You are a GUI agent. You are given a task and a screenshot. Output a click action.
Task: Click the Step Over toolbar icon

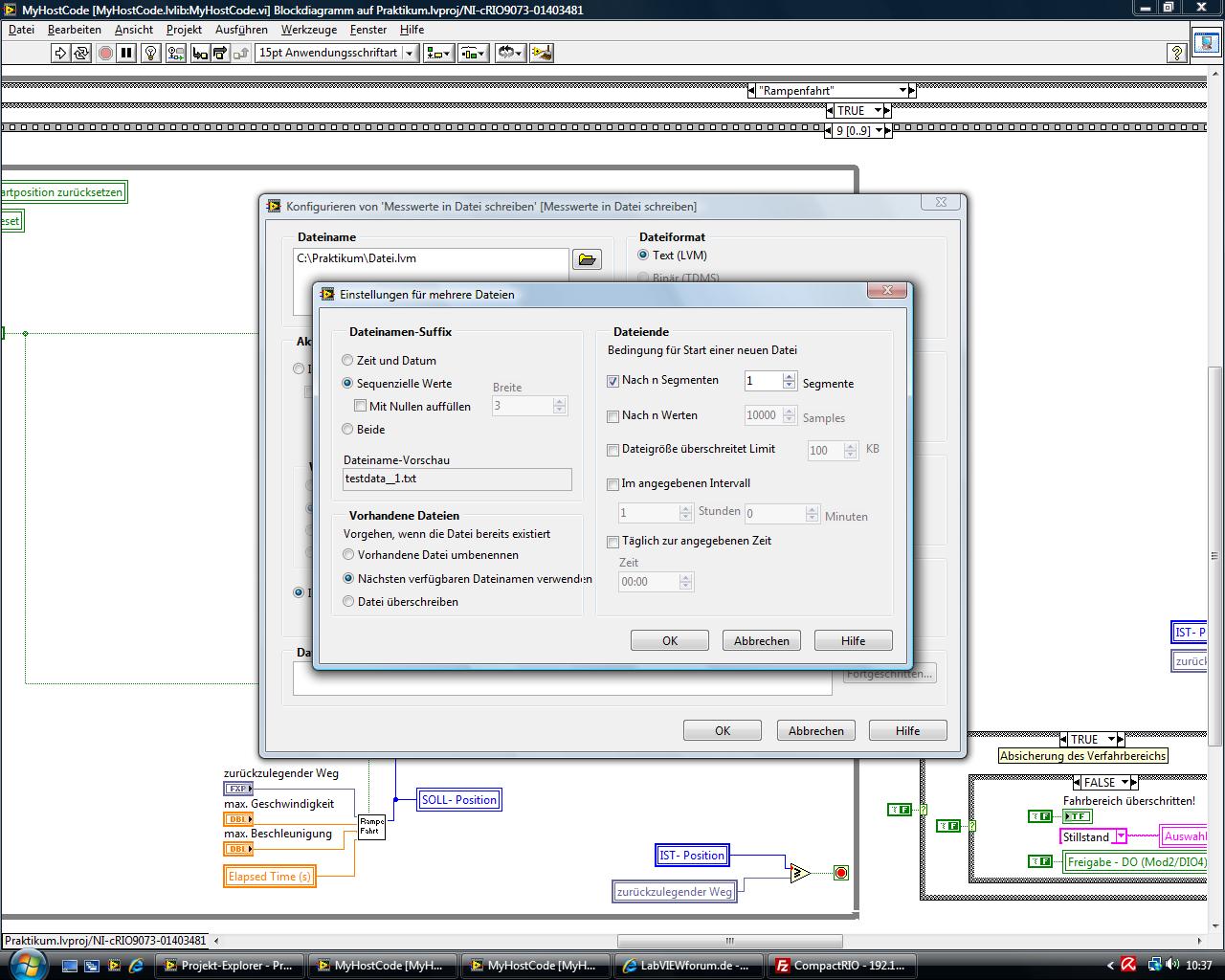click(x=219, y=54)
